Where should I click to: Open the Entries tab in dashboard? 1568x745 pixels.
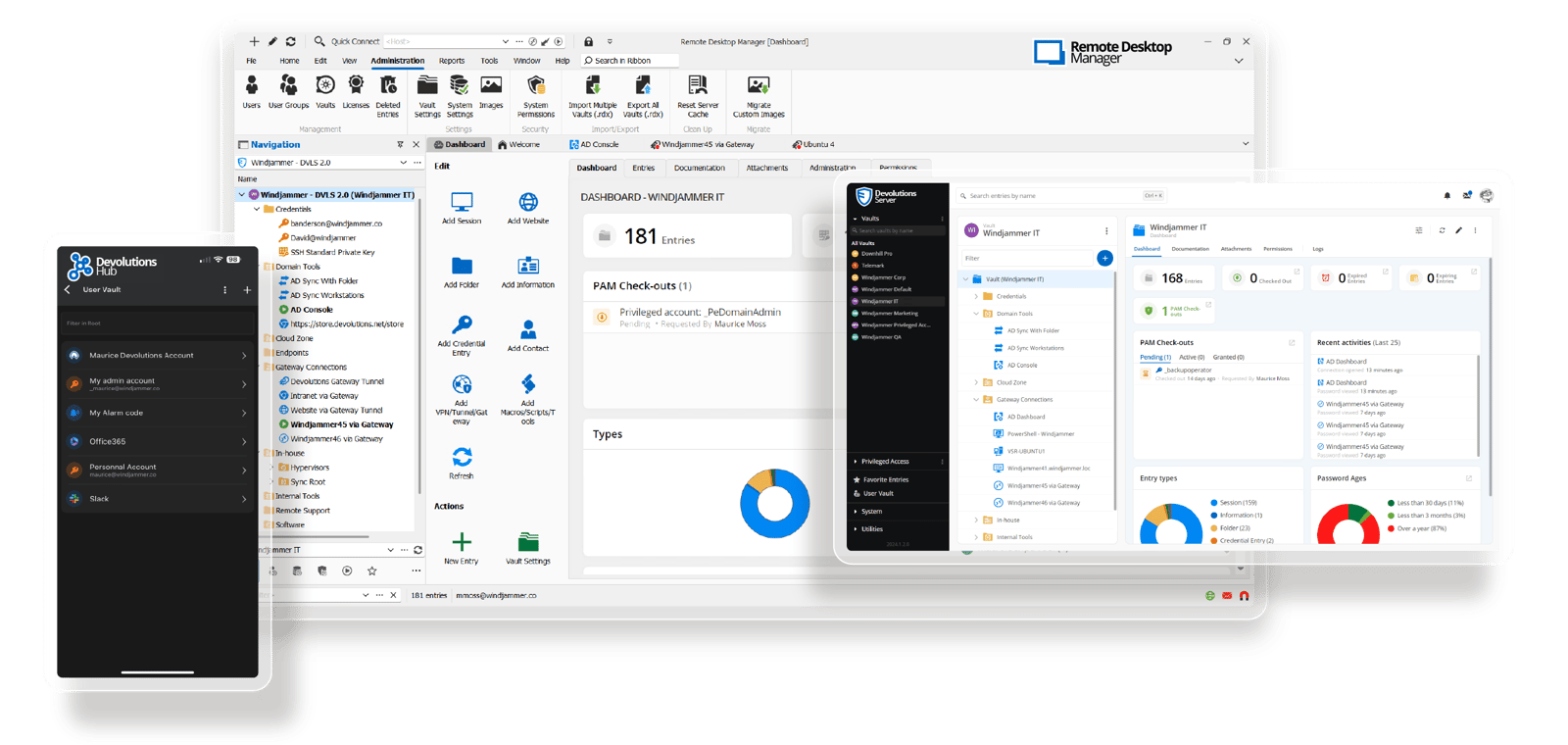(643, 168)
